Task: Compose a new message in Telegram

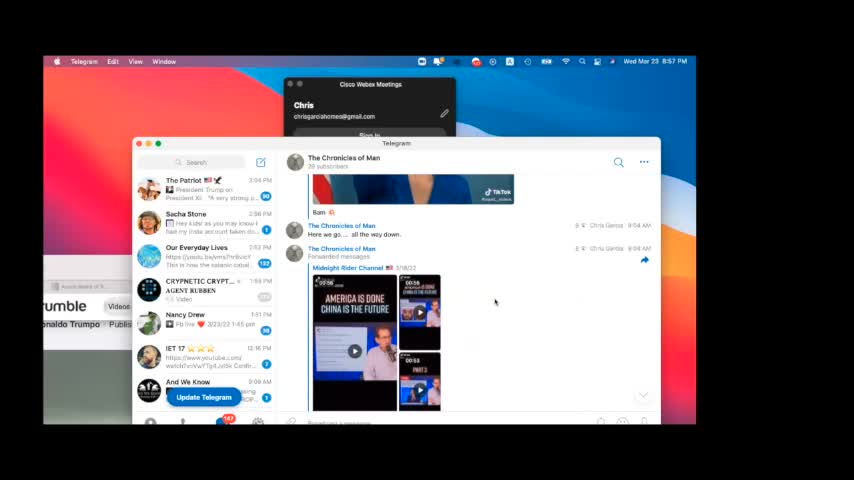Action: click(x=261, y=162)
